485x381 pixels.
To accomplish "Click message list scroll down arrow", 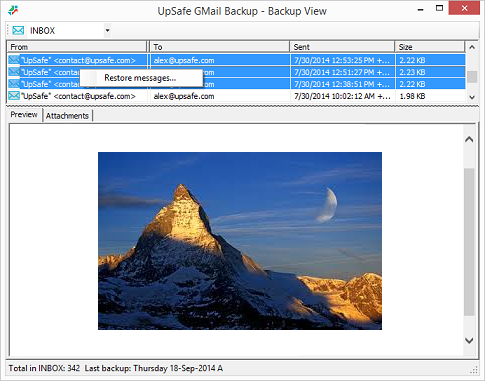I will [472, 97].
